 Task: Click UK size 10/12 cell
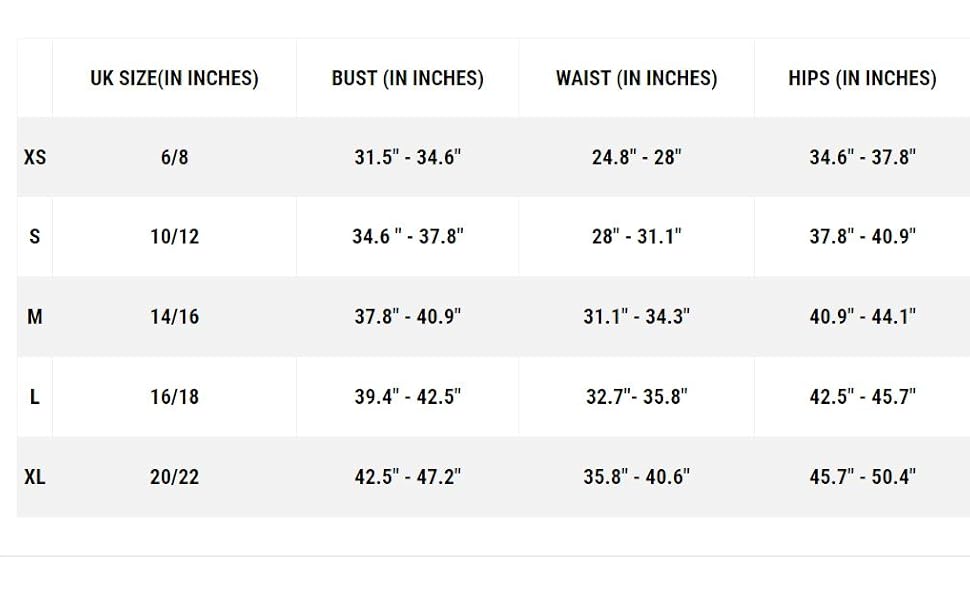(174, 237)
